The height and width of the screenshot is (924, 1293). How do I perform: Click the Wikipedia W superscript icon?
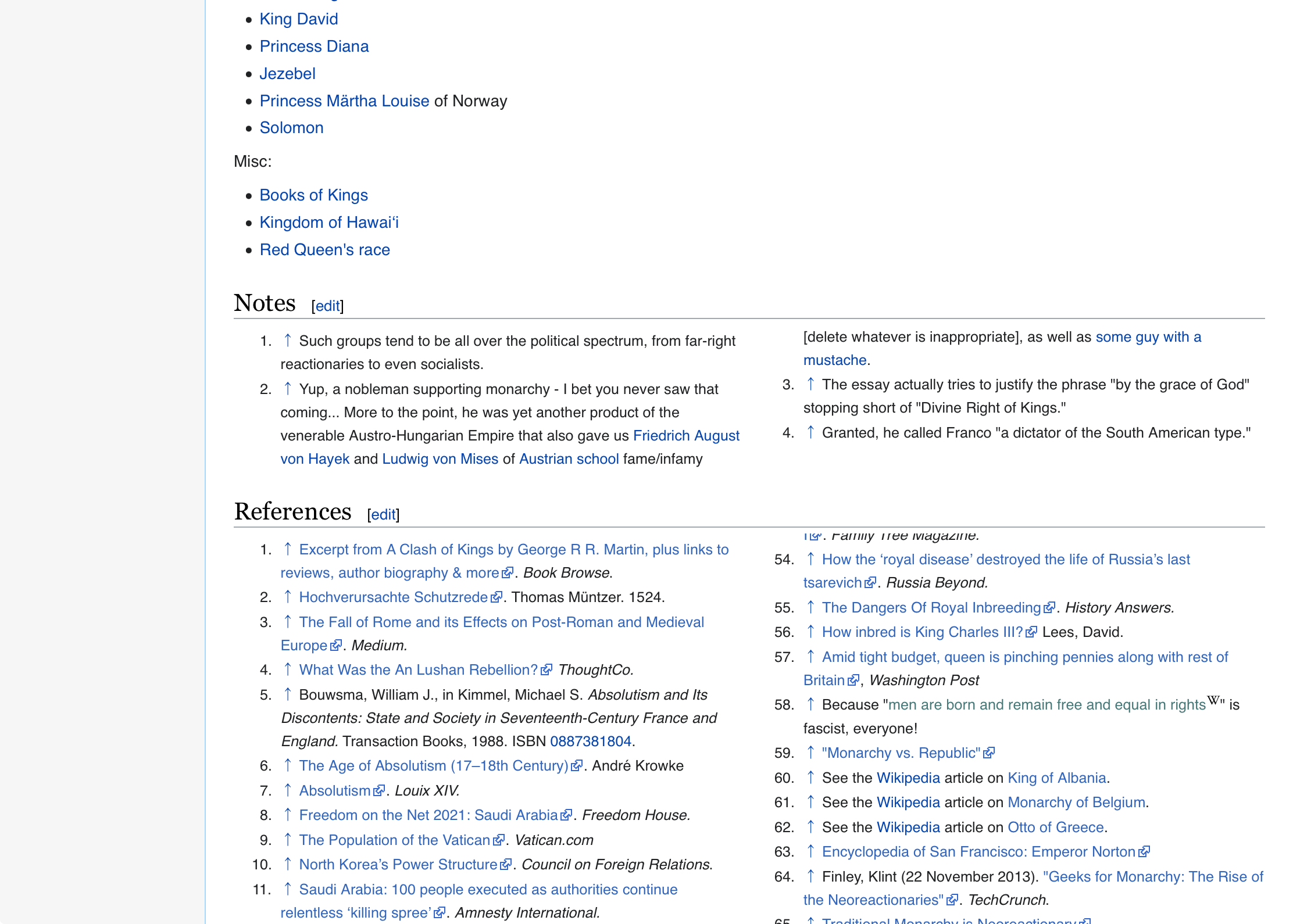pyautogui.click(x=1213, y=700)
